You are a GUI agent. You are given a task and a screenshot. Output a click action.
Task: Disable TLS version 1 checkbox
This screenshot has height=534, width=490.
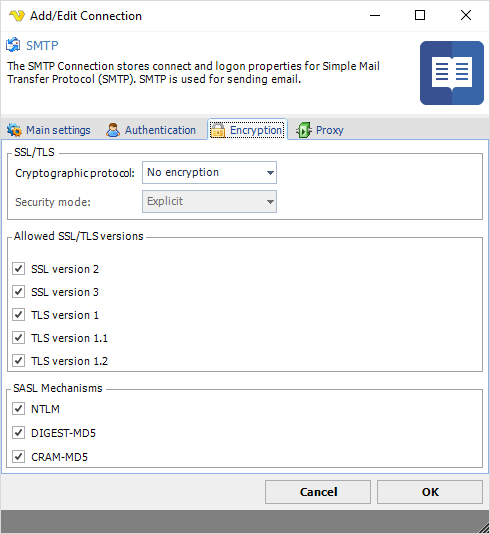[x=18, y=315]
